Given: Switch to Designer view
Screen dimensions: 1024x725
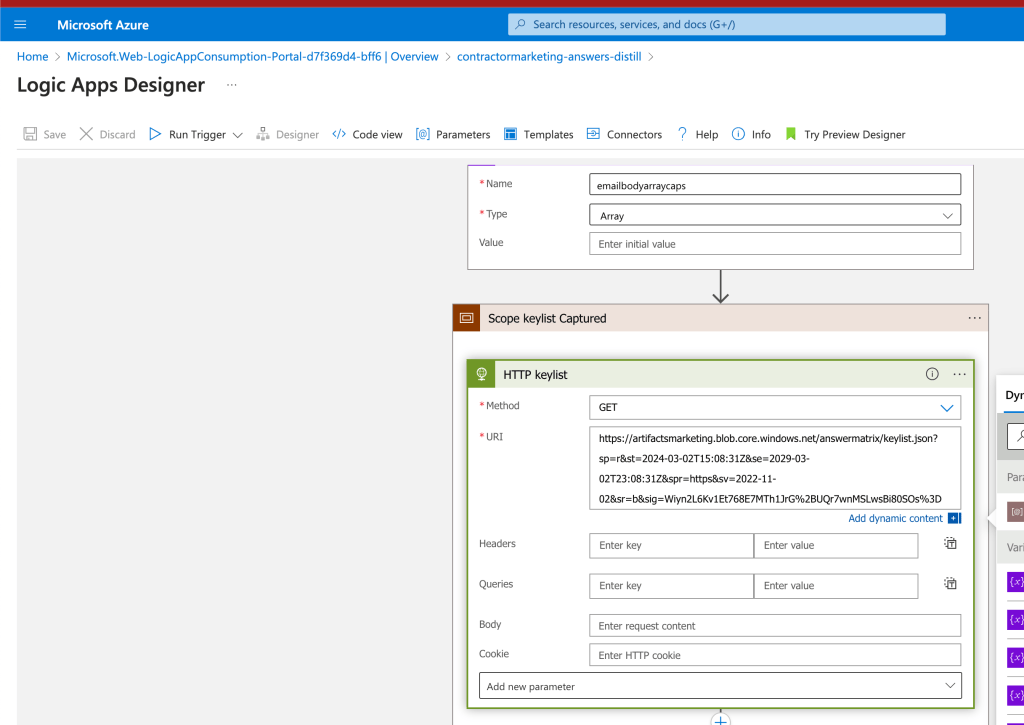Looking at the screenshot, I should [287, 135].
